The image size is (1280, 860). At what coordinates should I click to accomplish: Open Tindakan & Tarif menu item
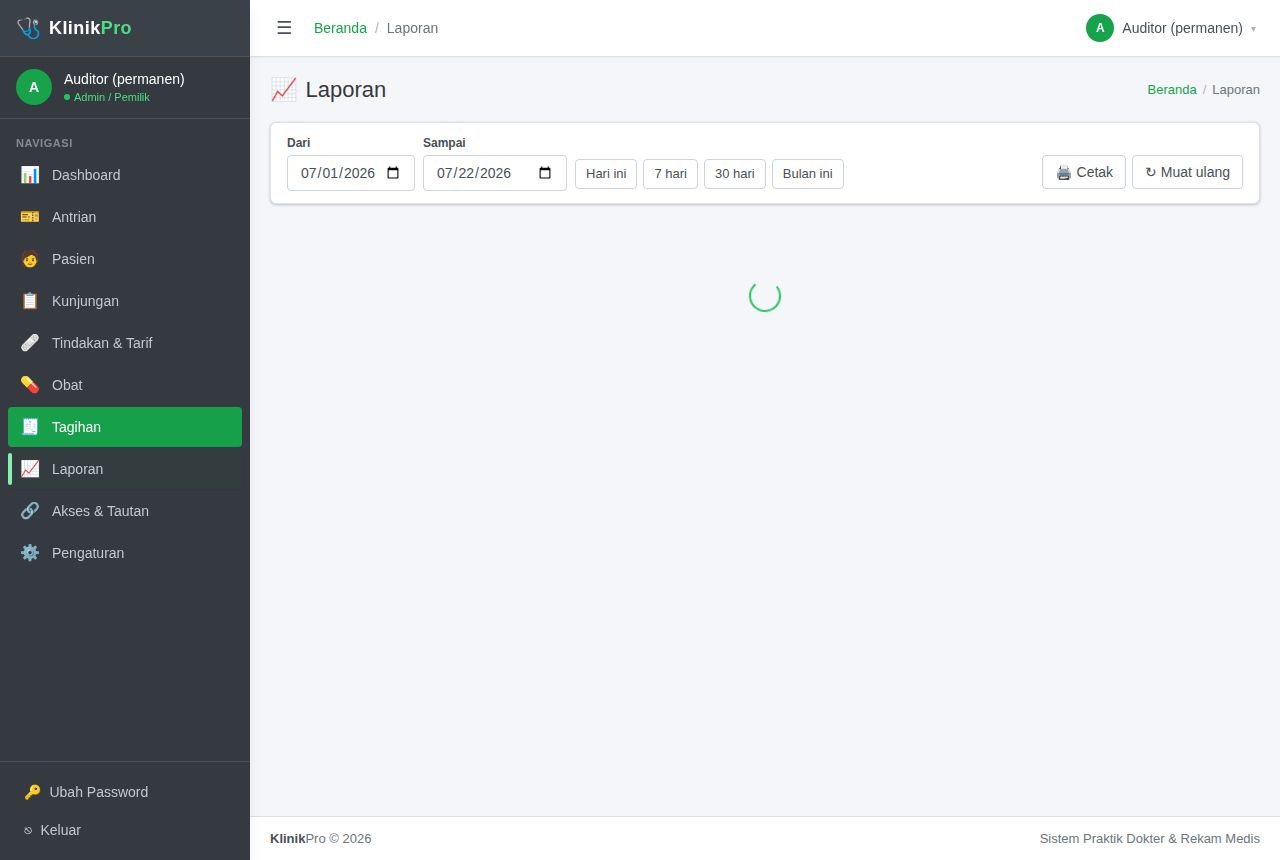pyautogui.click(x=125, y=343)
